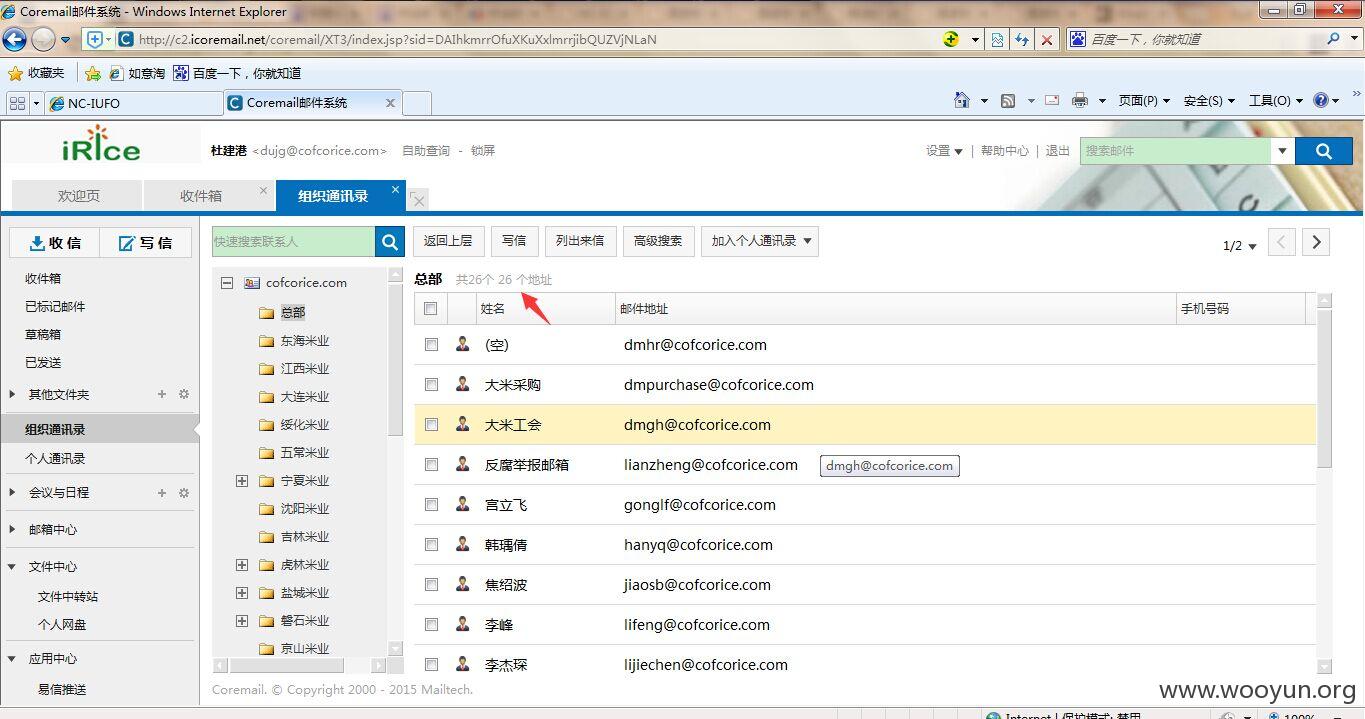
Task: Click the quick contact search magnifier icon
Action: (x=389, y=241)
